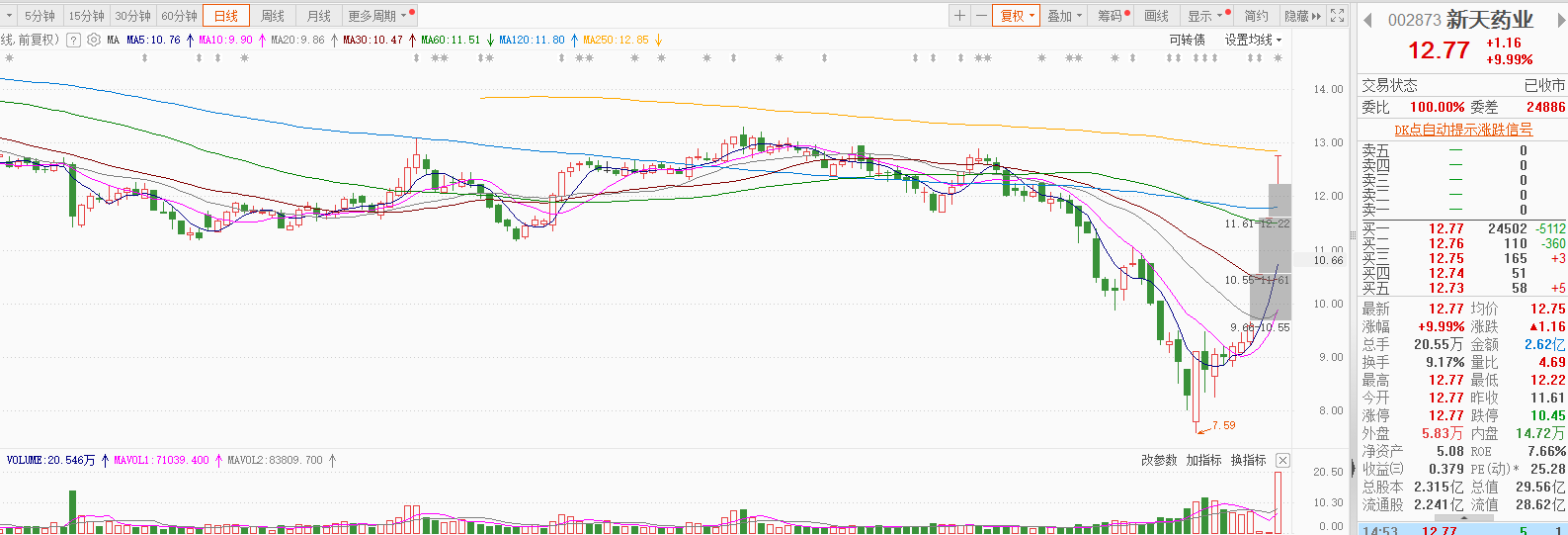Zoom in chart with plus button
Viewport: 1568px width, 535px height.
coord(959,16)
